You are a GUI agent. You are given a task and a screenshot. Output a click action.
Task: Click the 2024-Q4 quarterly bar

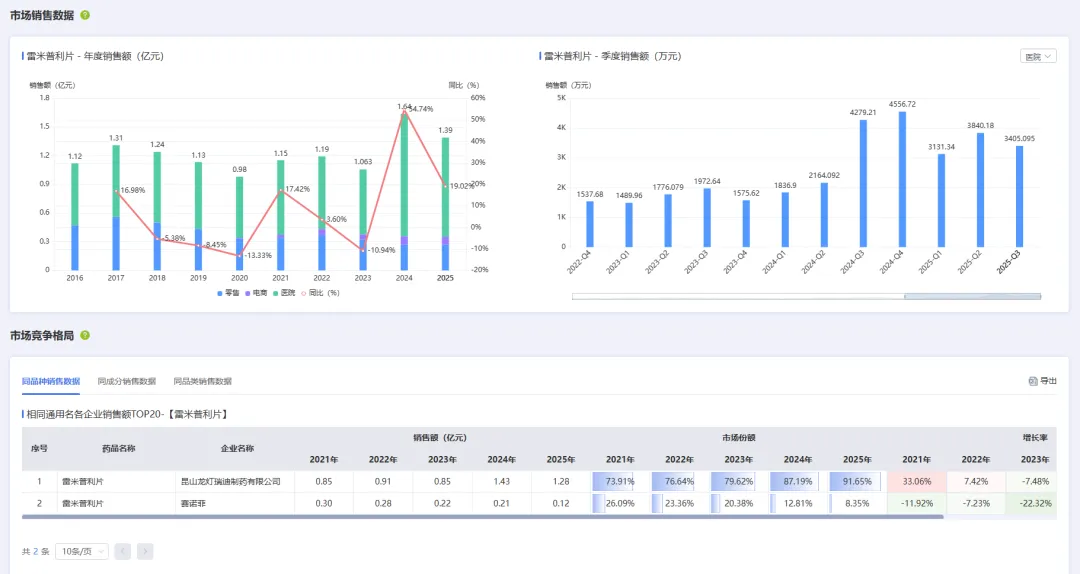pos(902,179)
